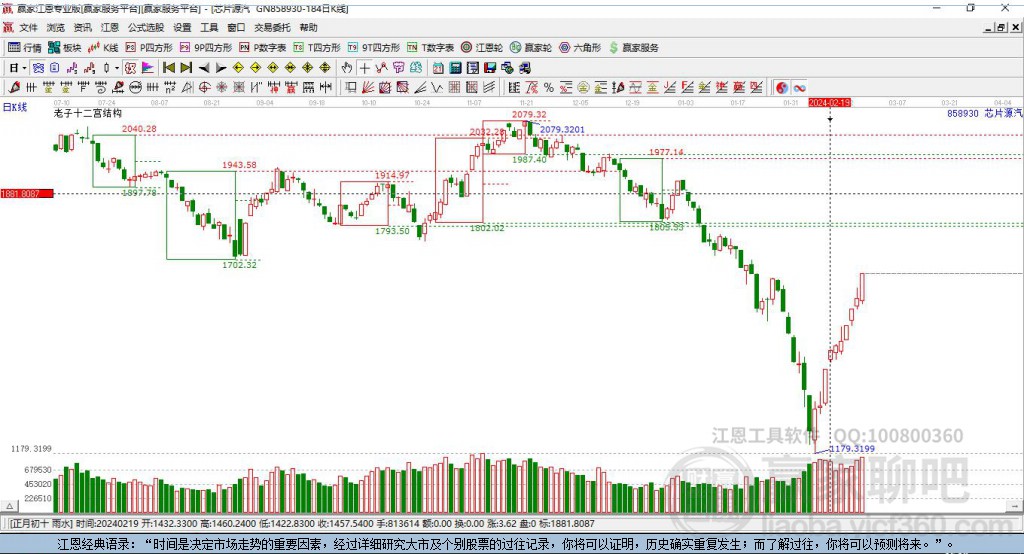Open the 六角形 hexagon tool
Screen dimensions: 1024x554
point(580,48)
